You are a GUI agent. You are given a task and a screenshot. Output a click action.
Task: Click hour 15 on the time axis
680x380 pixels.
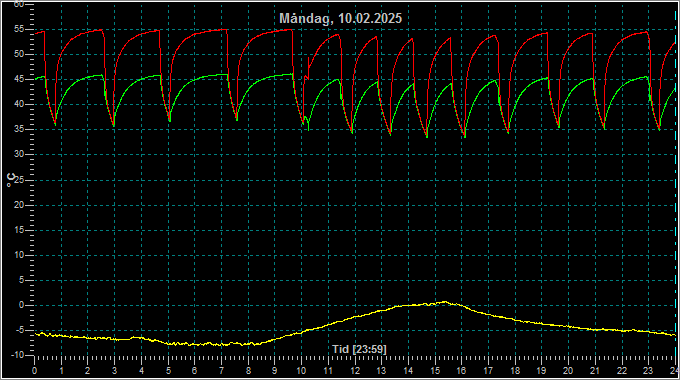[435, 371]
